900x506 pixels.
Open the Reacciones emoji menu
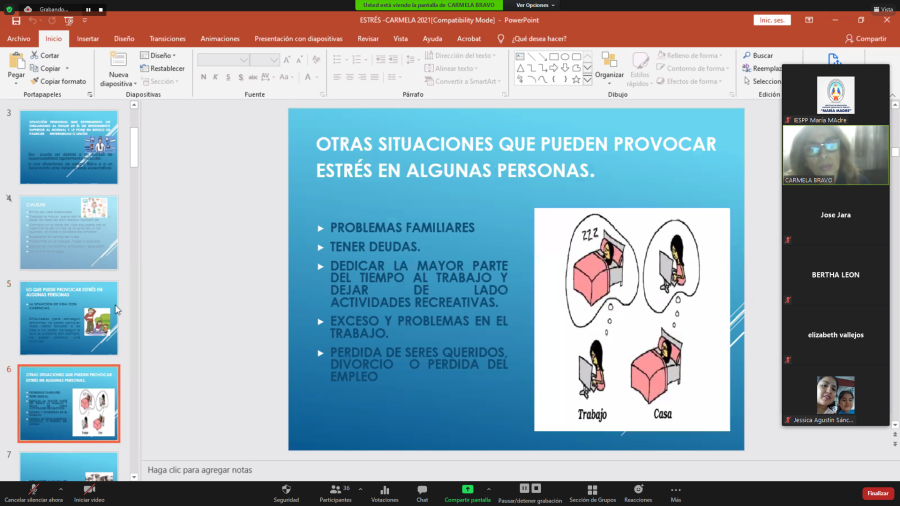point(638,489)
